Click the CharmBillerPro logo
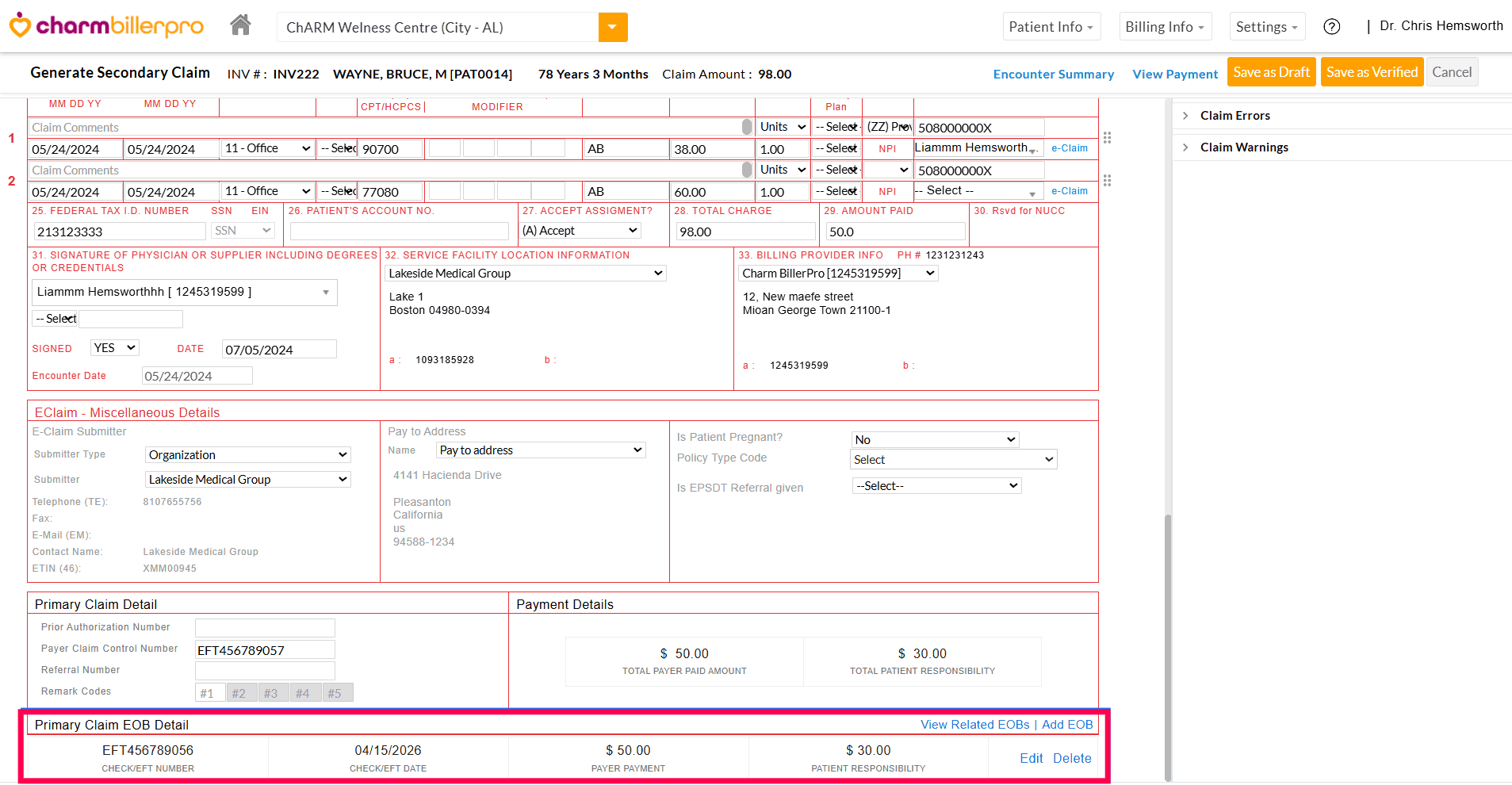This screenshot has height=785, width=1512. 106,26
